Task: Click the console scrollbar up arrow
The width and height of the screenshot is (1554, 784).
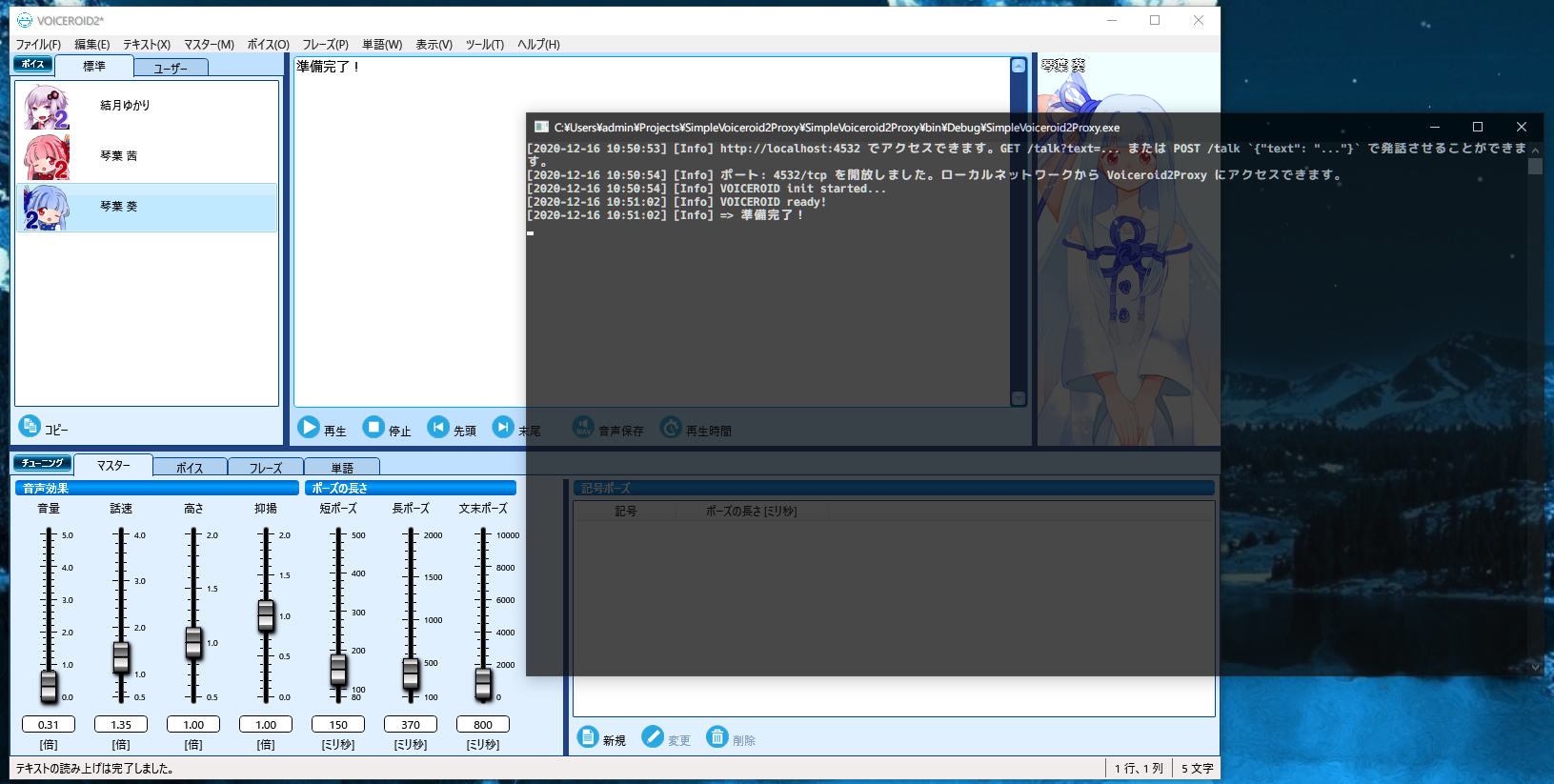Action: (1535, 151)
